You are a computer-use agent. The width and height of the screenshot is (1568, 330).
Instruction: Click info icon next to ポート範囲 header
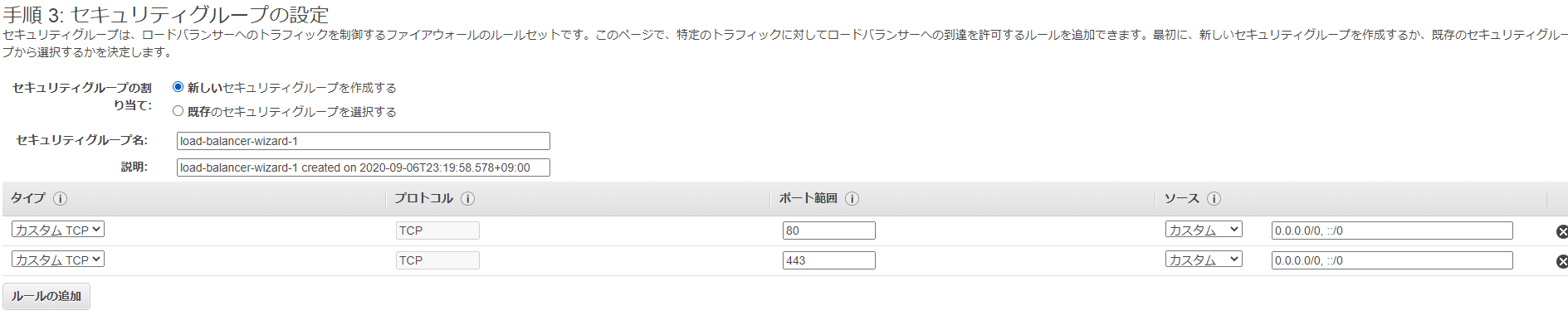click(852, 199)
